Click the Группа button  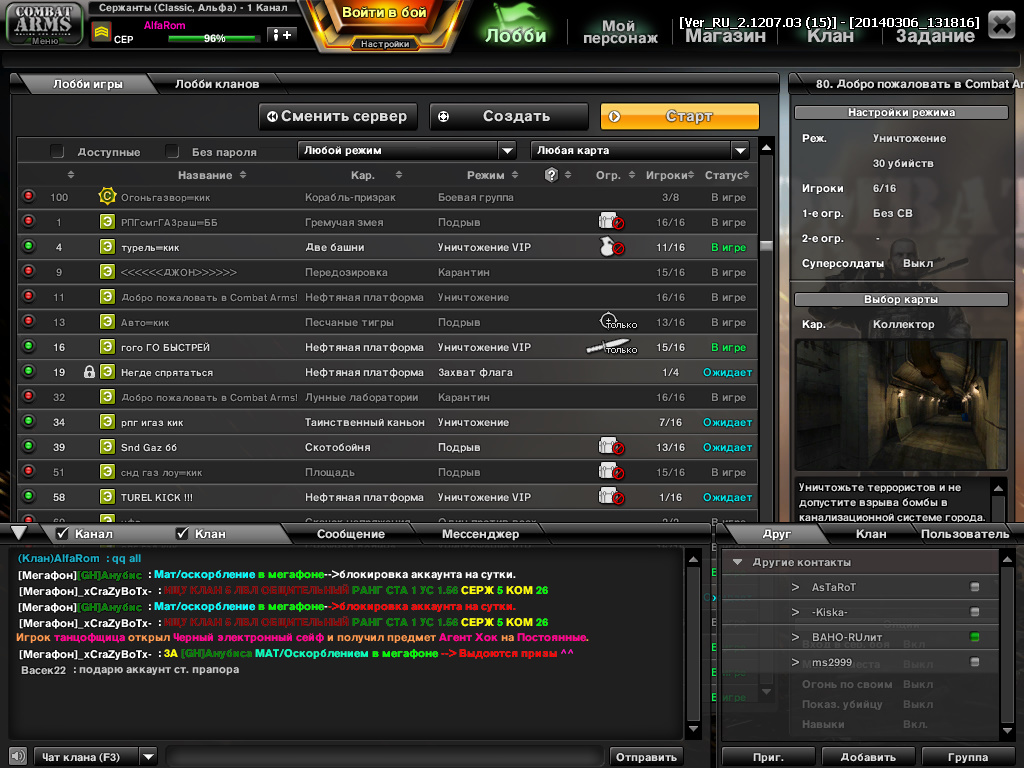(x=967, y=757)
